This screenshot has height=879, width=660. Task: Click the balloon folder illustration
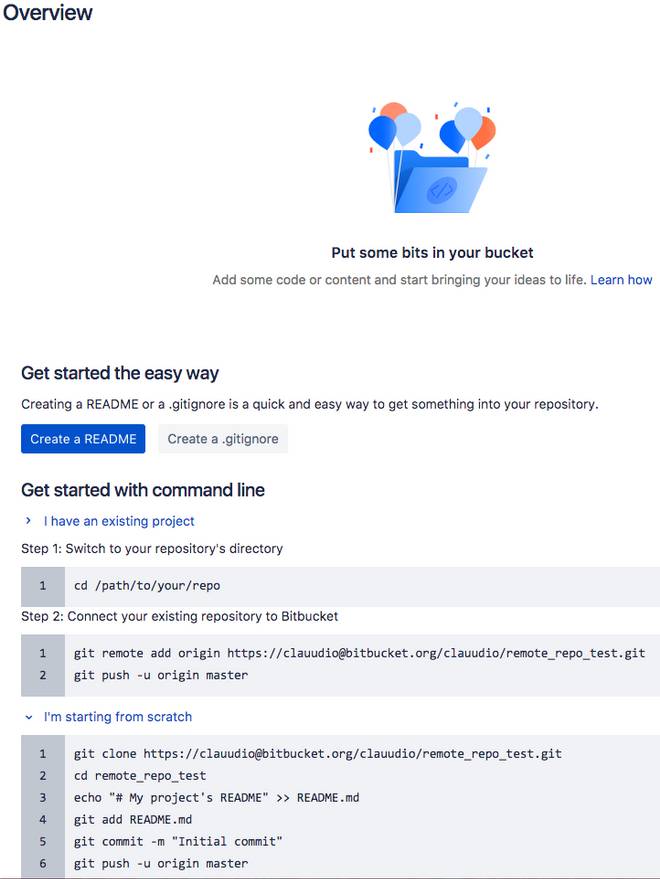click(432, 158)
